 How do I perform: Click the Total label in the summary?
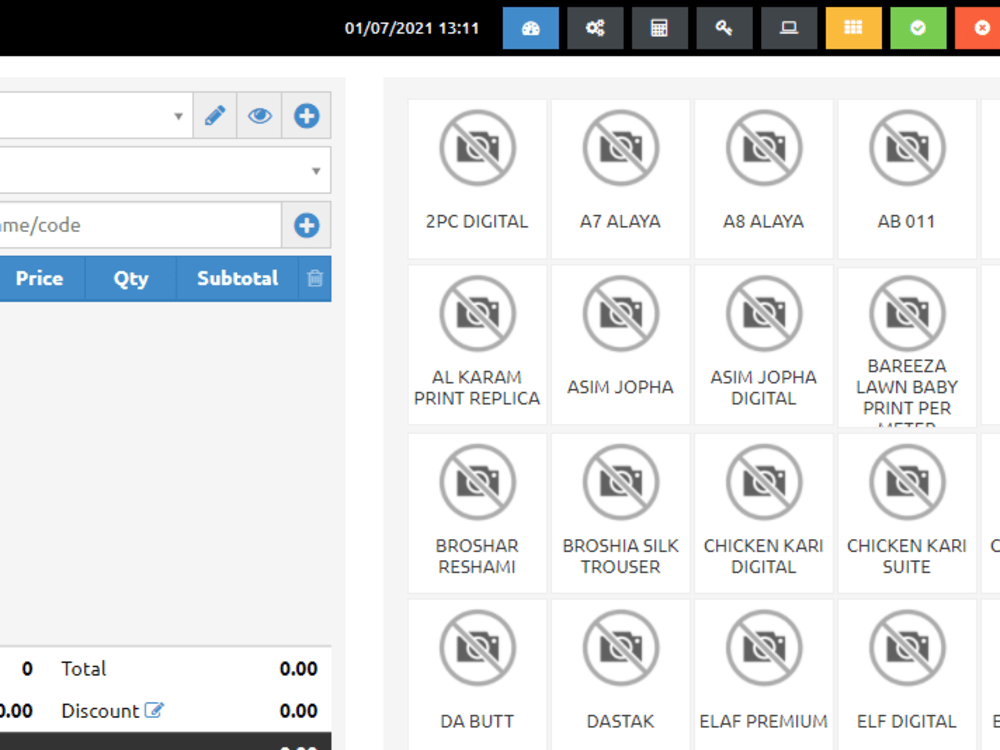click(x=84, y=668)
